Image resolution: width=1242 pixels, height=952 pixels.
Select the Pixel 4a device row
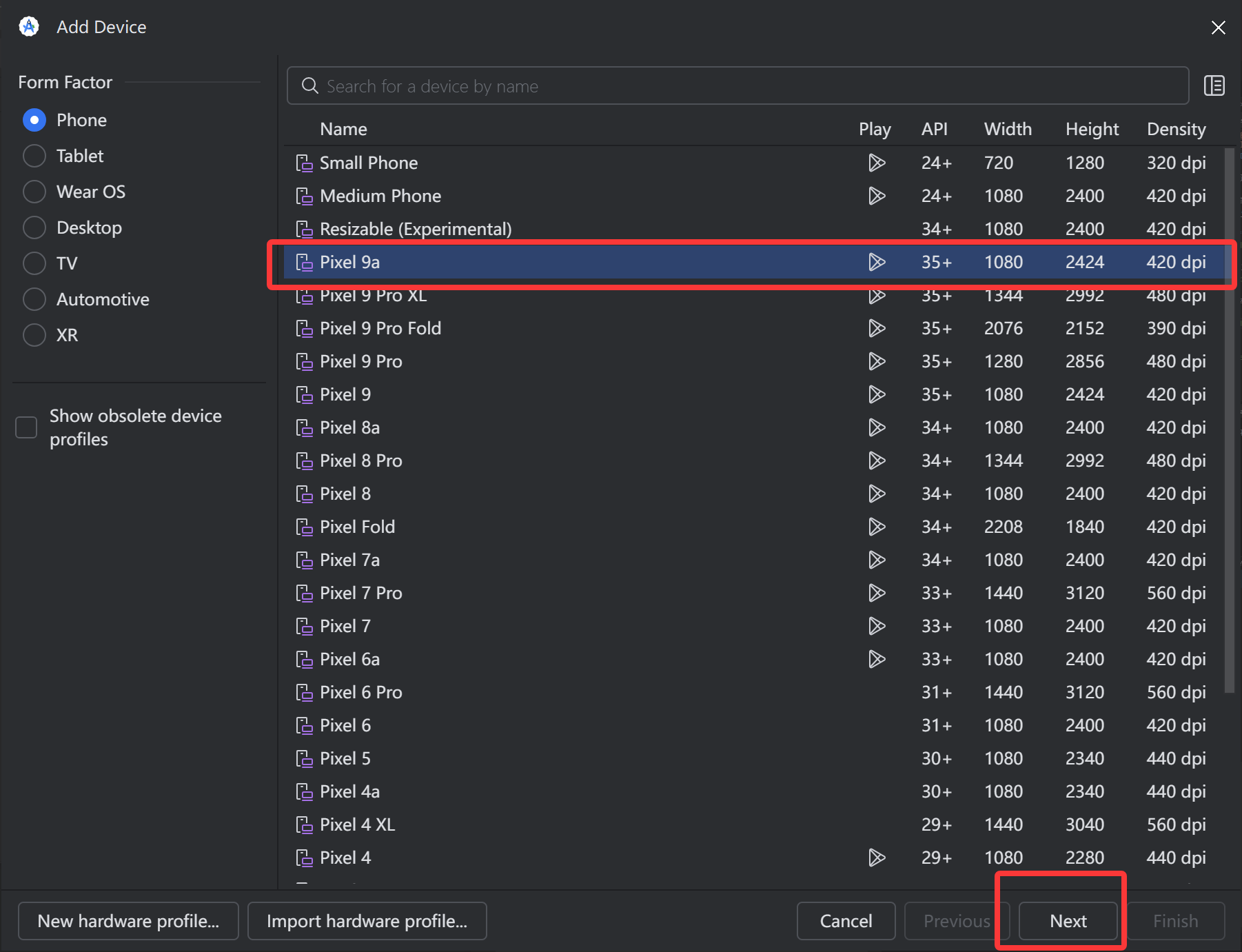754,791
